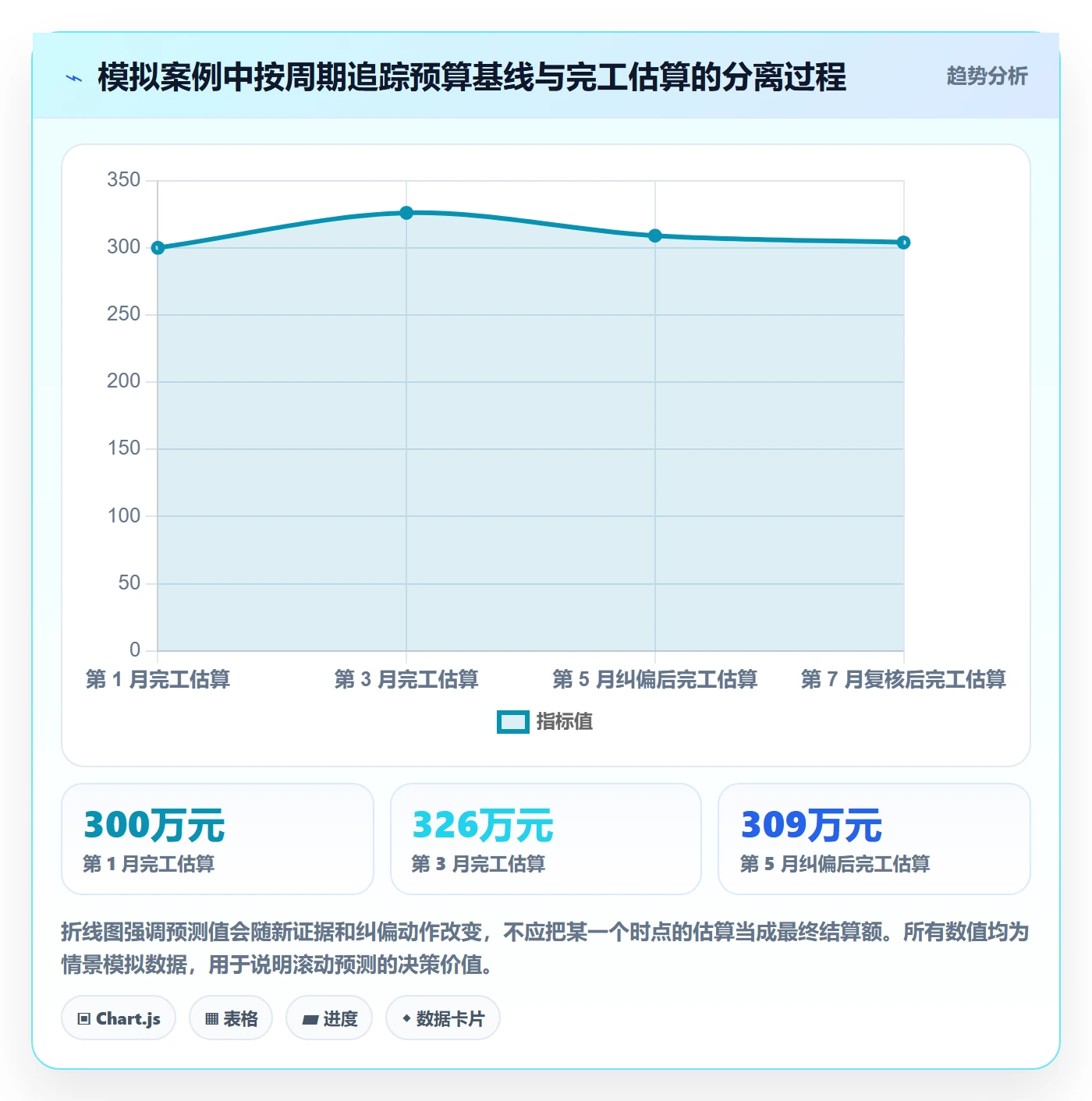Click the square icon inside the Chart.js chip
Image resolution: width=1092 pixels, height=1101 pixels.
pos(84,1019)
